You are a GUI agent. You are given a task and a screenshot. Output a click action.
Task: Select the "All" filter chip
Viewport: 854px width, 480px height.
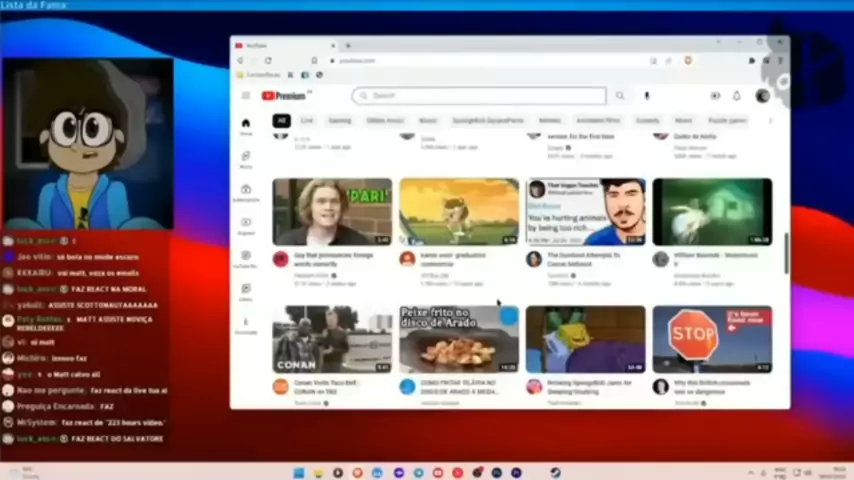click(282, 120)
